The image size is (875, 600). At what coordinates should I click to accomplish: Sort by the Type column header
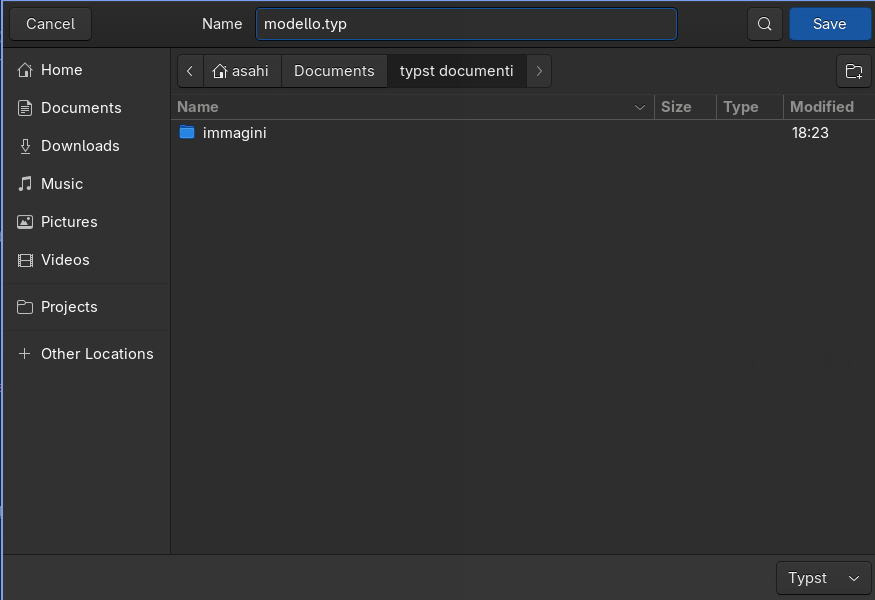pyautogui.click(x=750, y=107)
